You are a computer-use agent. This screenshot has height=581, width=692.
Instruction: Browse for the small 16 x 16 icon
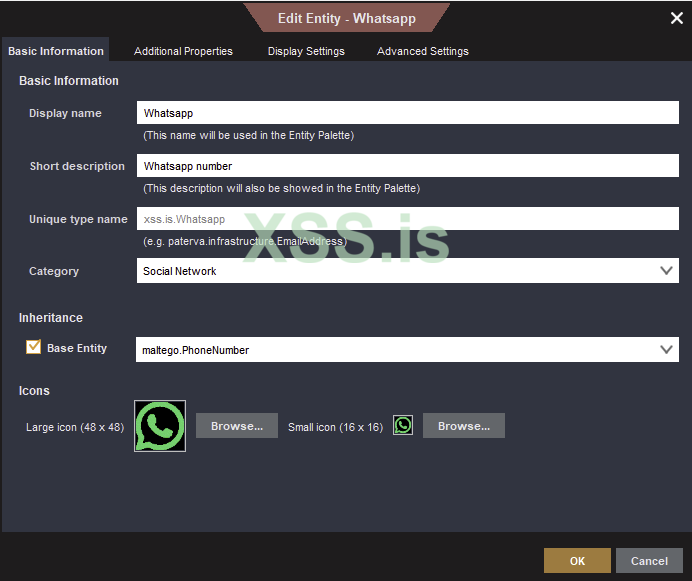pos(464,426)
